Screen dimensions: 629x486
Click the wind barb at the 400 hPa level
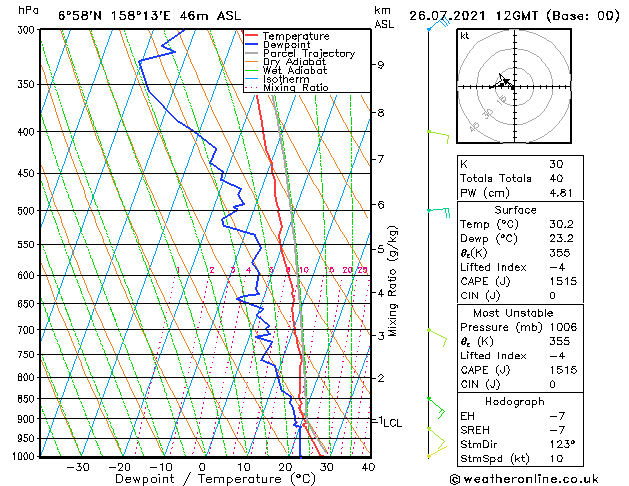pyautogui.click(x=438, y=136)
